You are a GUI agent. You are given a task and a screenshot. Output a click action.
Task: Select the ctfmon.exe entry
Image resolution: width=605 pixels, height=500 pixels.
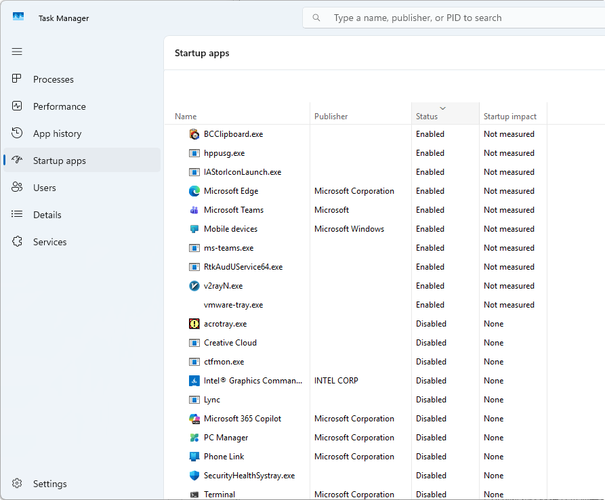[224, 362]
